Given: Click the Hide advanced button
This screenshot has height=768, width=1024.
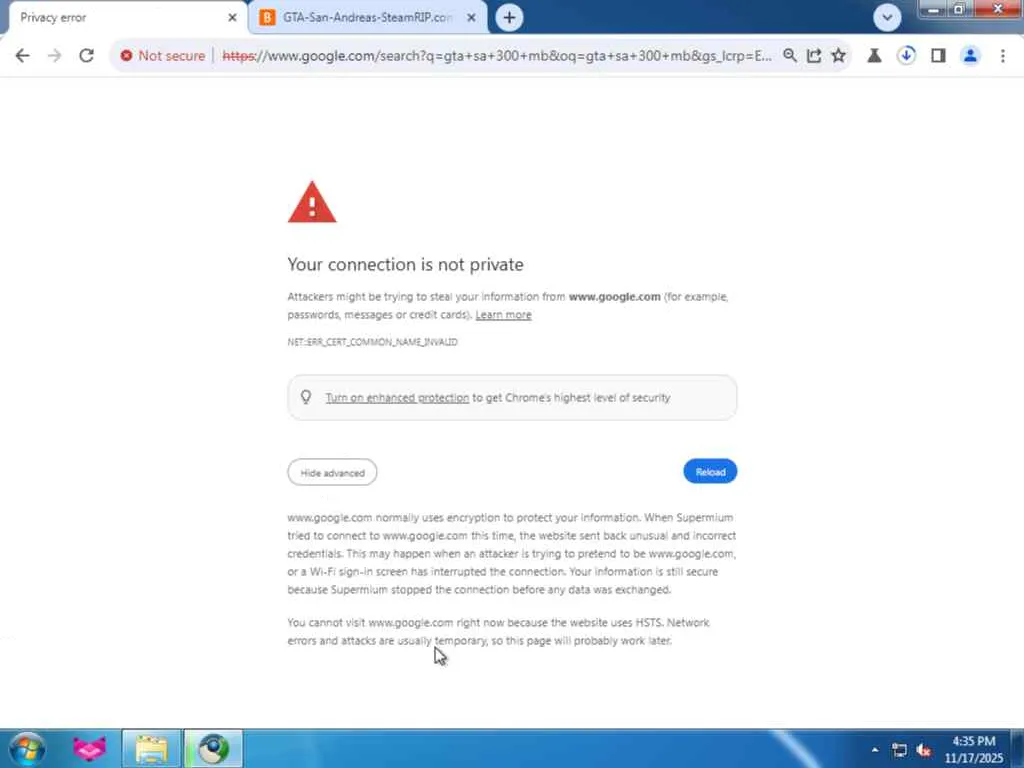Looking at the screenshot, I should tap(332, 472).
